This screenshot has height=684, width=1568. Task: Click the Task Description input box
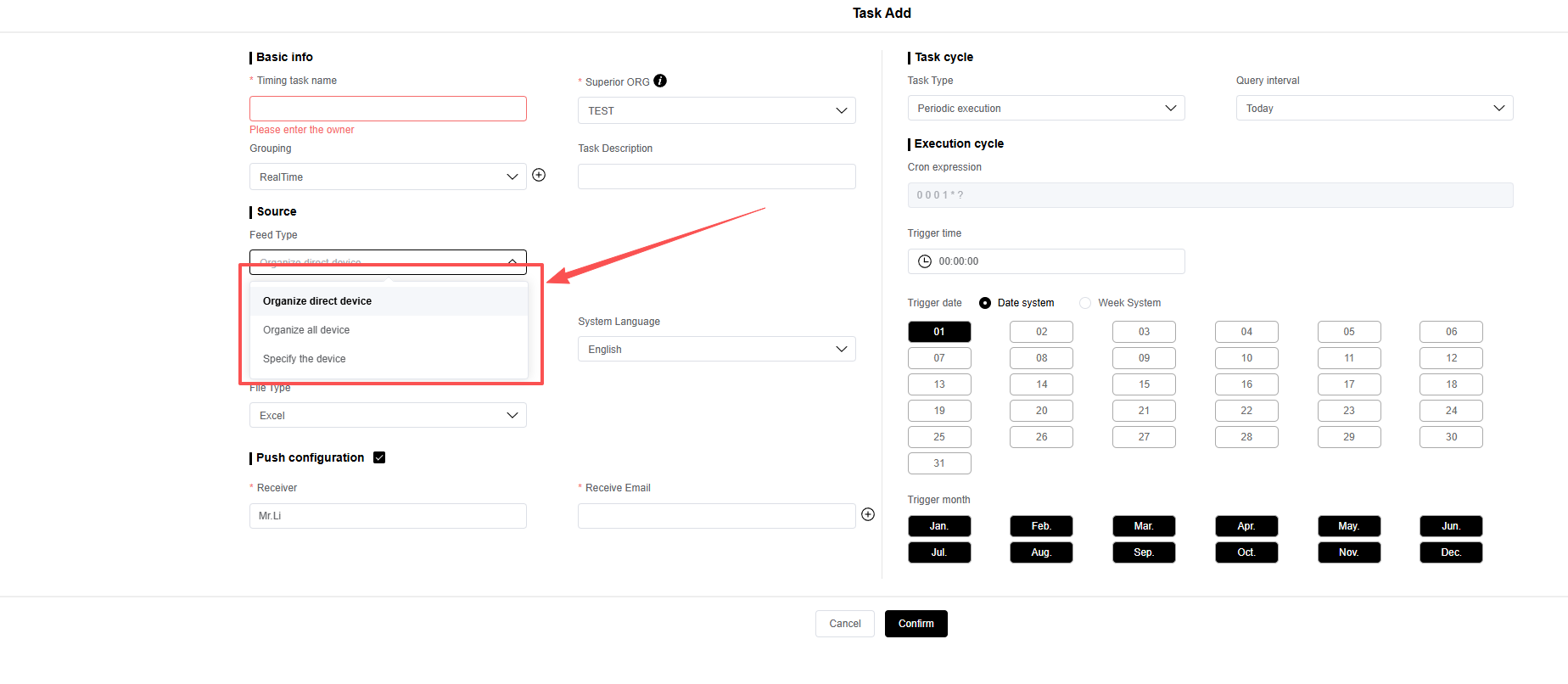pyautogui.click(x=716, y=177)
